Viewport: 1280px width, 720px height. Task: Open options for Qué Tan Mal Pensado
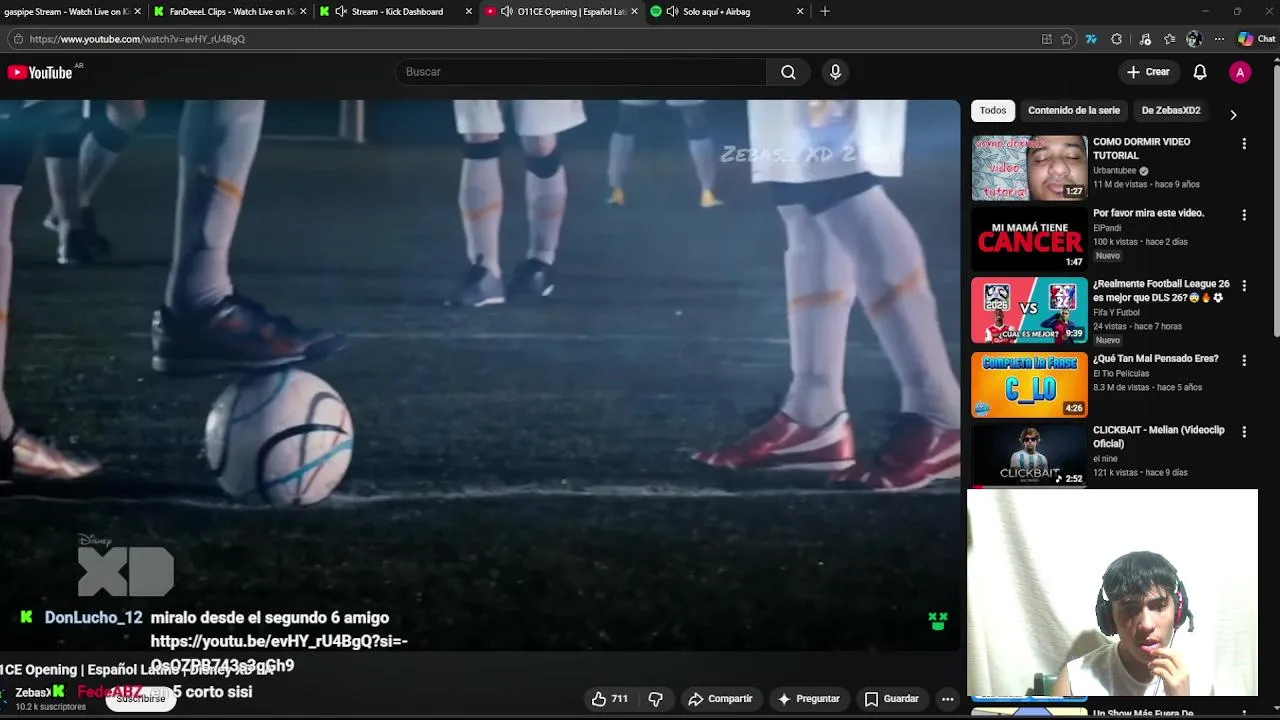click(x=1244, y=360)
